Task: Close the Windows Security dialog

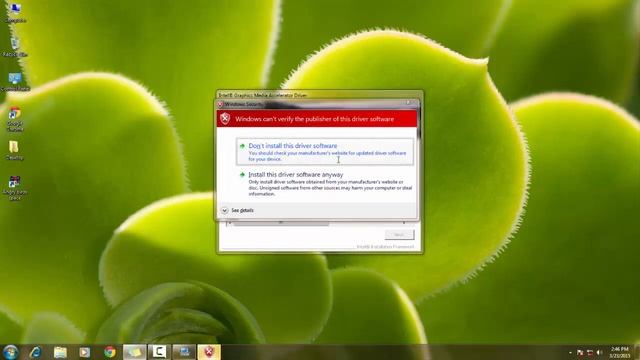Action: coord(409,103)
